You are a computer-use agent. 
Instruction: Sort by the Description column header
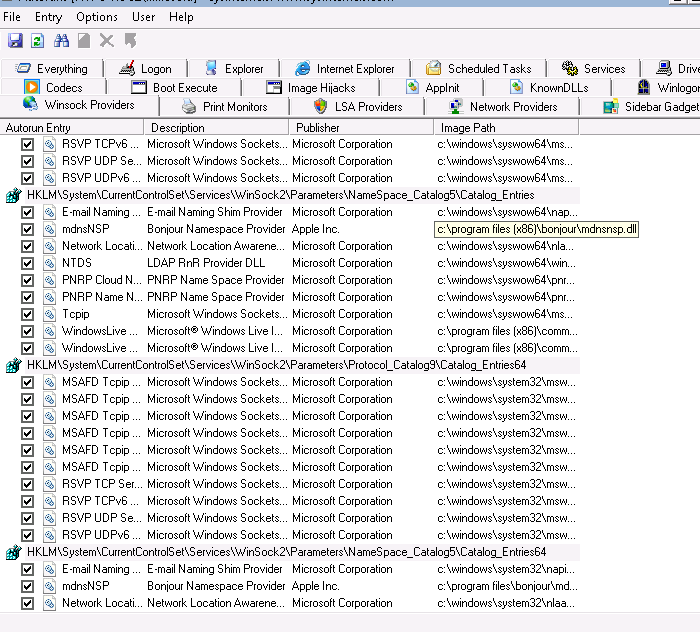217,128
